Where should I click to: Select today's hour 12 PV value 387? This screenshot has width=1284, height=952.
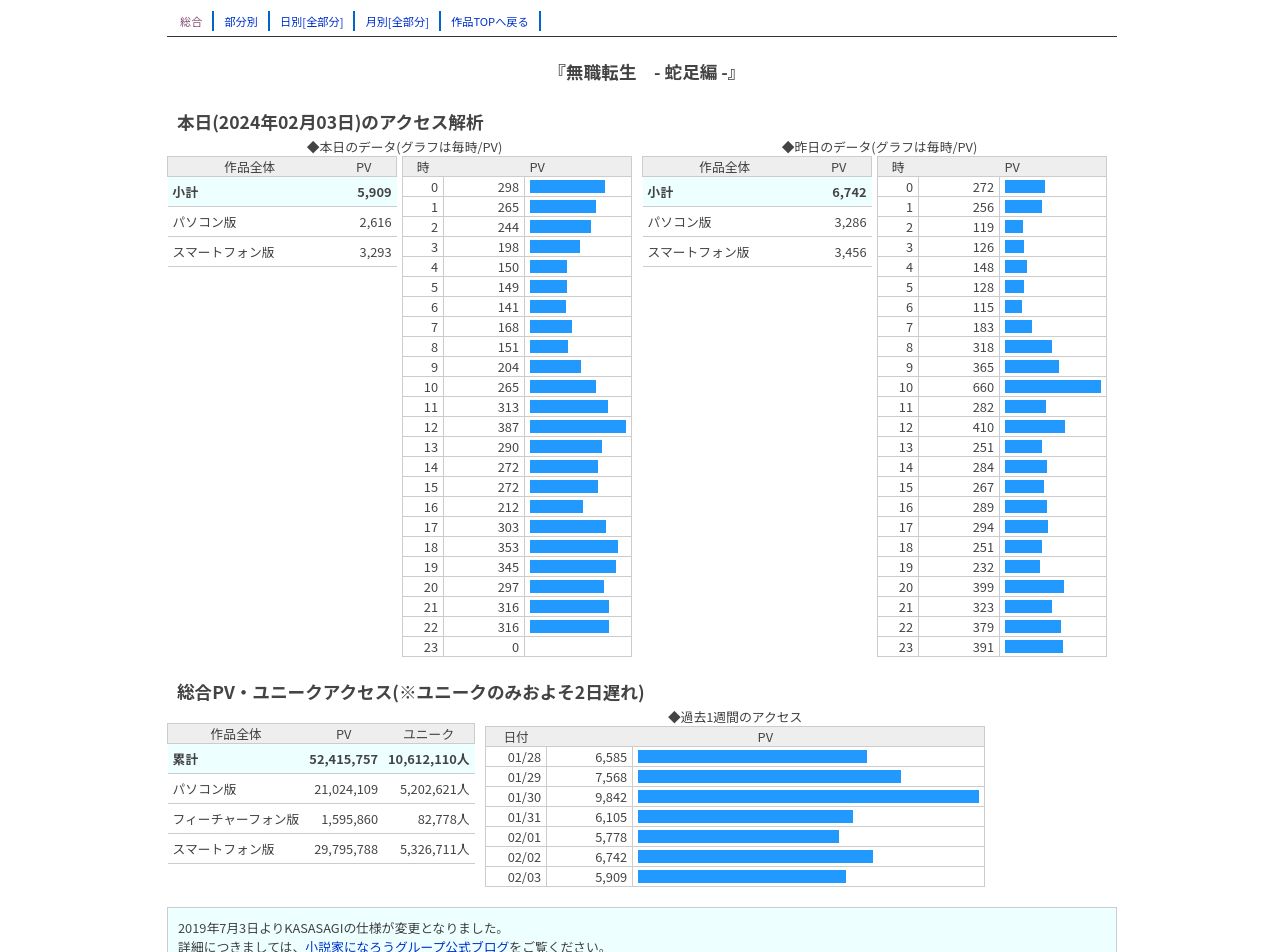pyautogui.click(x=508, y=427)
